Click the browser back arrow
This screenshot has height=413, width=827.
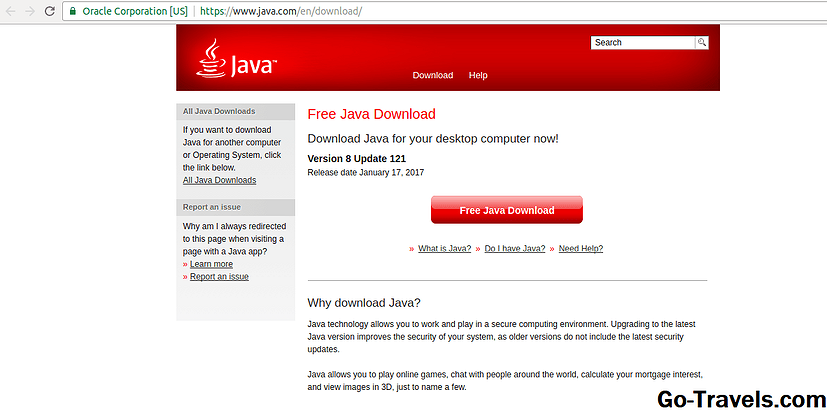point(11,11)
